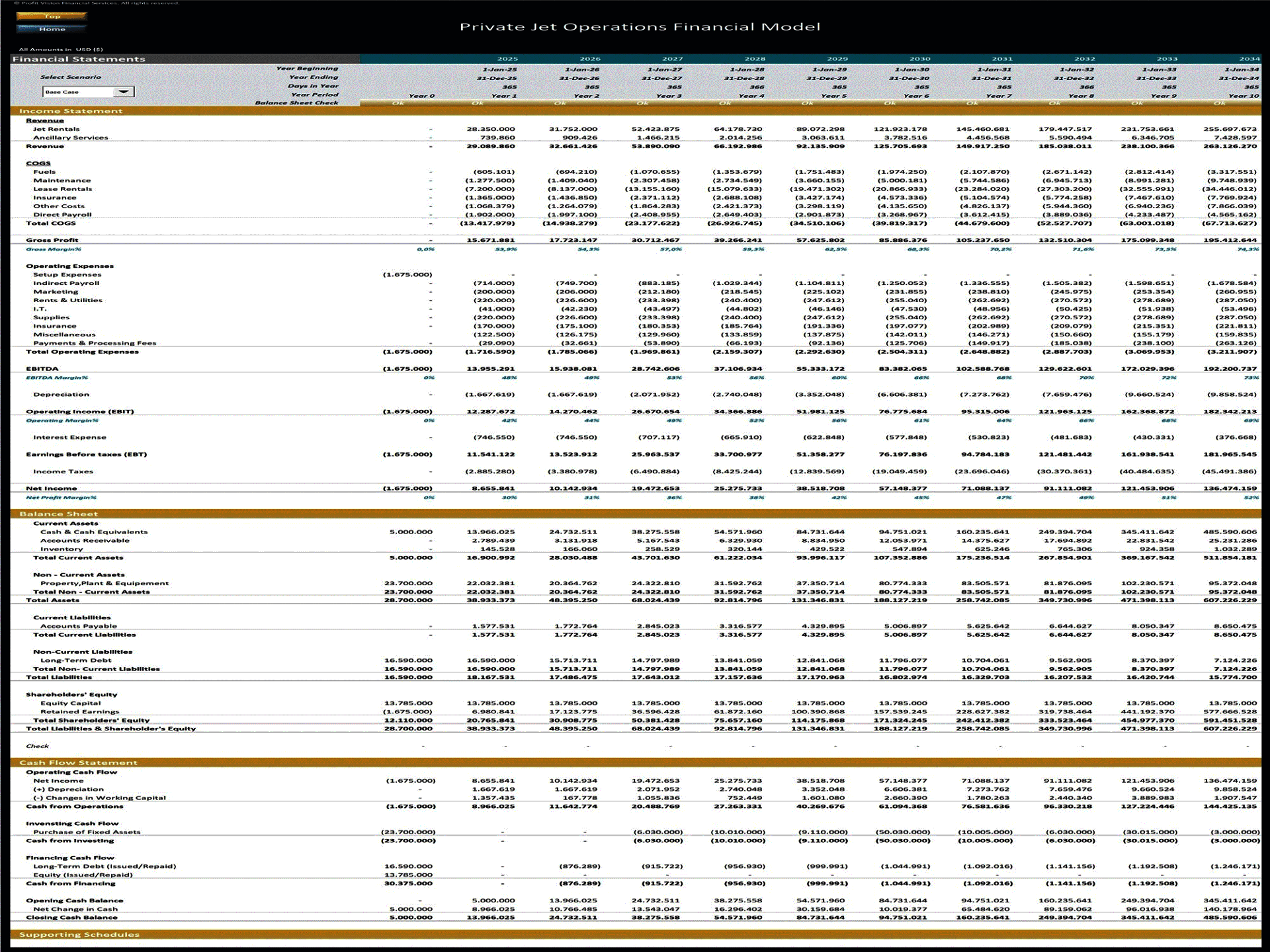Select the Earnings Before taxes (EBT) label
1270x952 pixels.
[87, 454]
